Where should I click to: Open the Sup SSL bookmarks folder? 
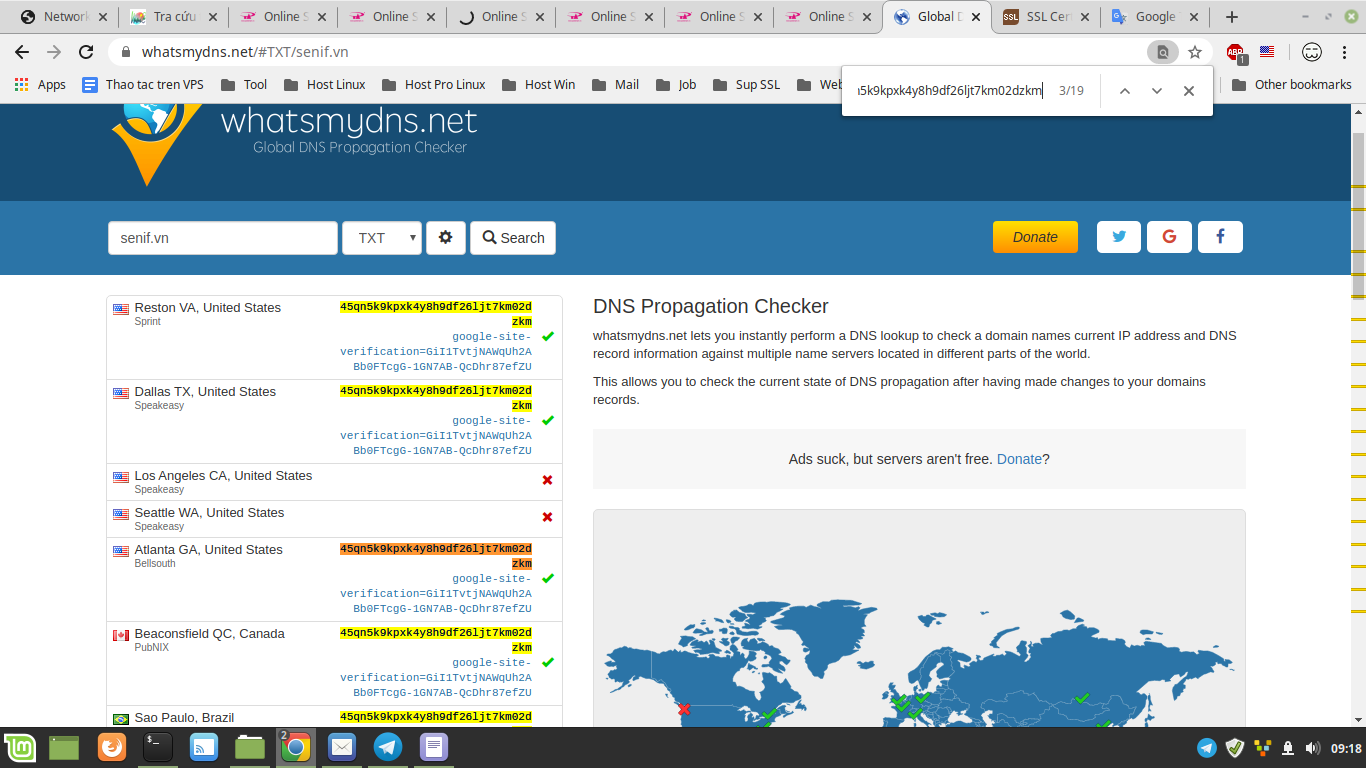tap(746, 85)
